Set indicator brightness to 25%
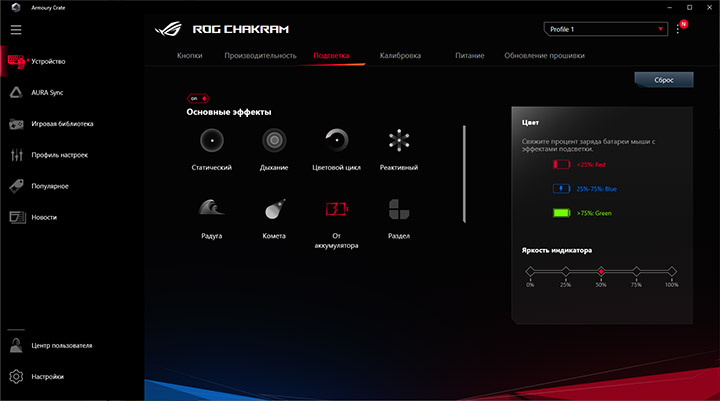Screen dimensions: 720x401 pyautogui.click(x=566, y=271)
